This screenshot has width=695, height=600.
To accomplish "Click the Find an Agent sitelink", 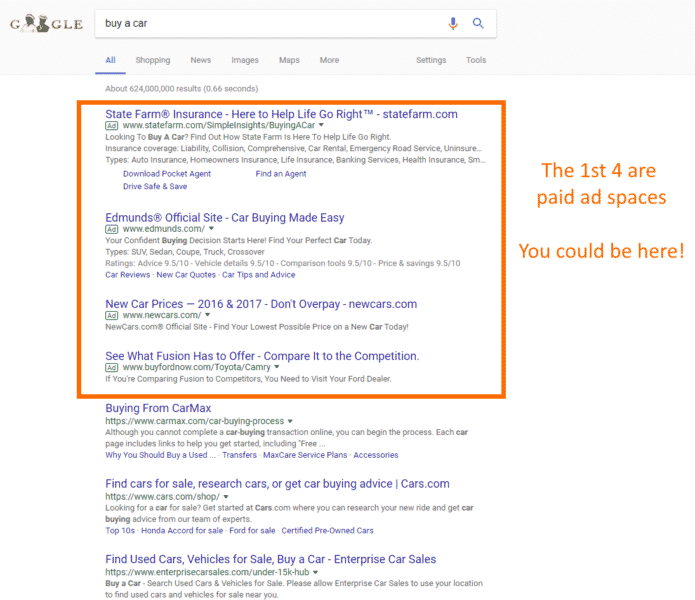I will click(281, 174).
